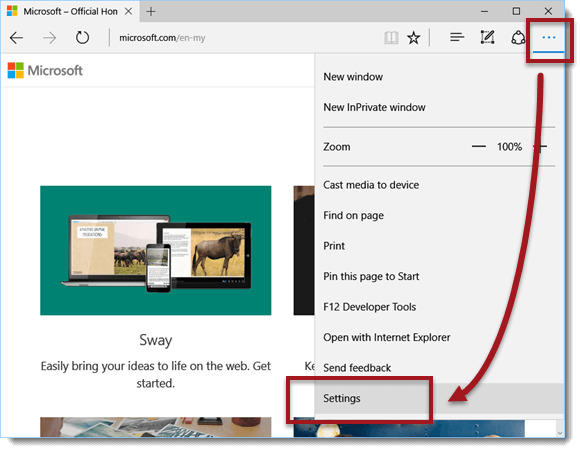This screenshot has height=453, width=580.
Task: Maximize the Edge window
Action: [516, 11]
